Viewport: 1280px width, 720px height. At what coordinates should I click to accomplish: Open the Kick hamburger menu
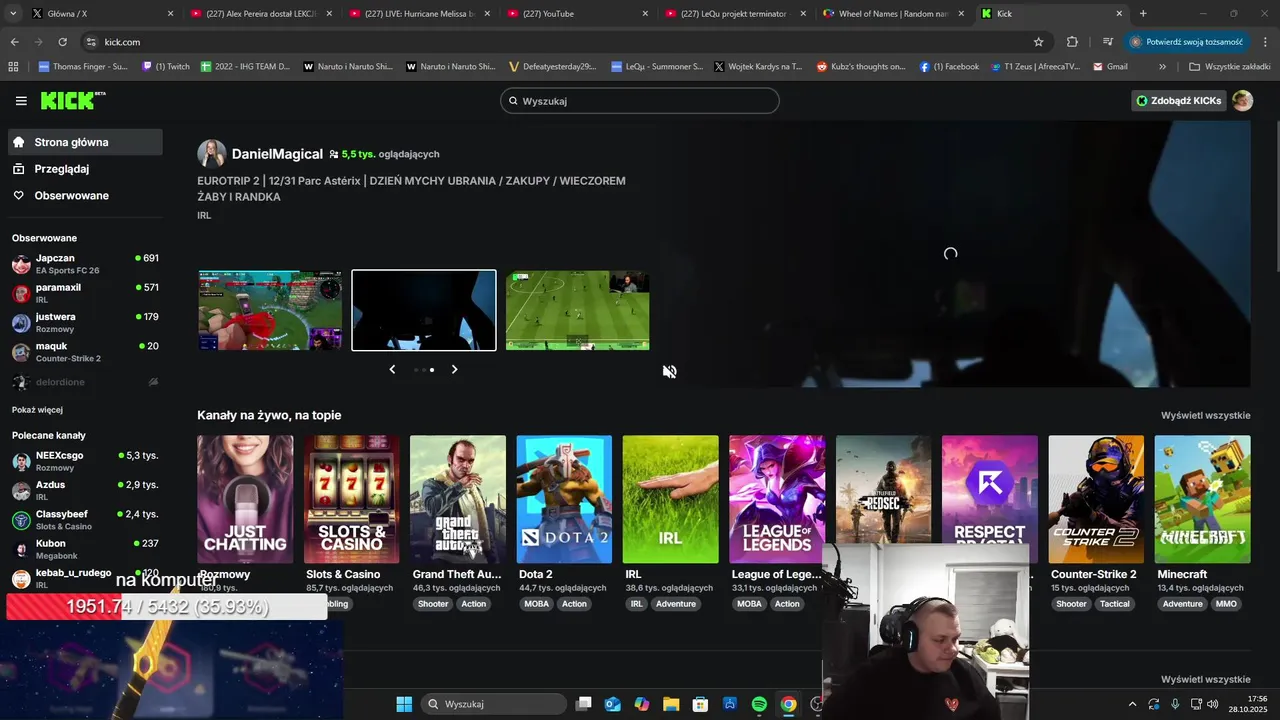coord(21,101)
